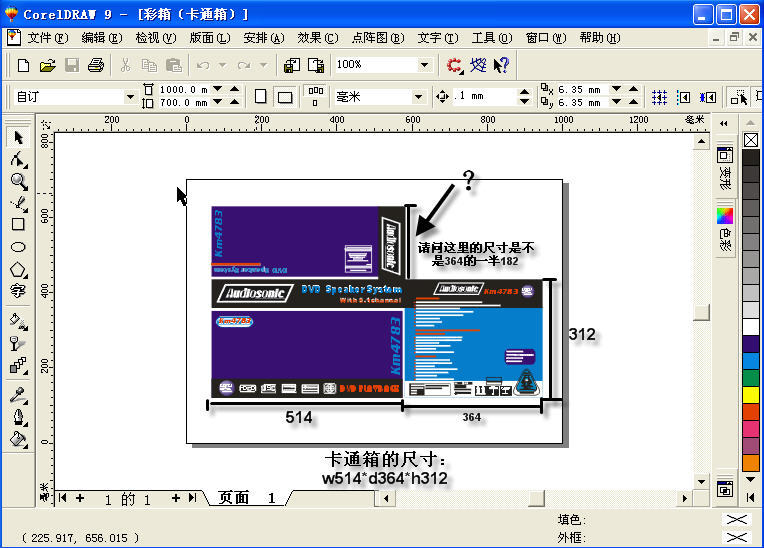Open the Outline pen tool flyout
This screenshot has height=548, width=764.
pos(18,417)
